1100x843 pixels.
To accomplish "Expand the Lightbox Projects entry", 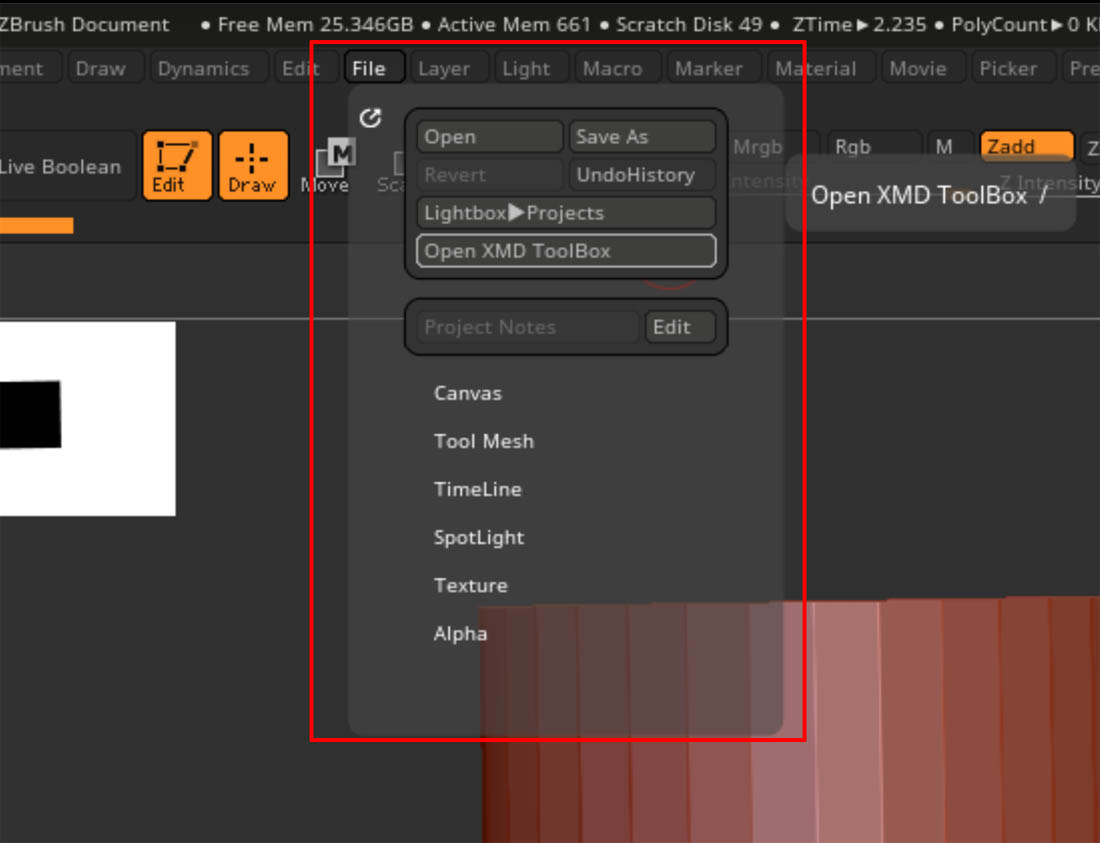I will (x=565, y=212).
